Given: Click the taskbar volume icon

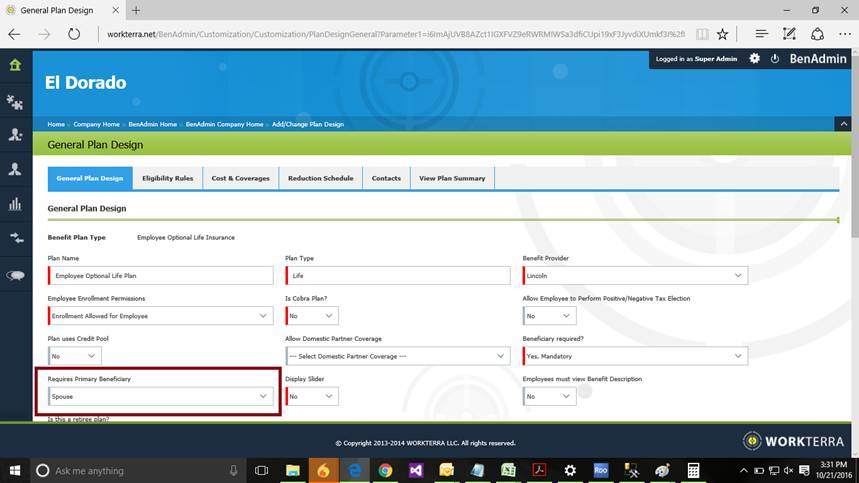Looking at the screenshot, I should point(788,470).
